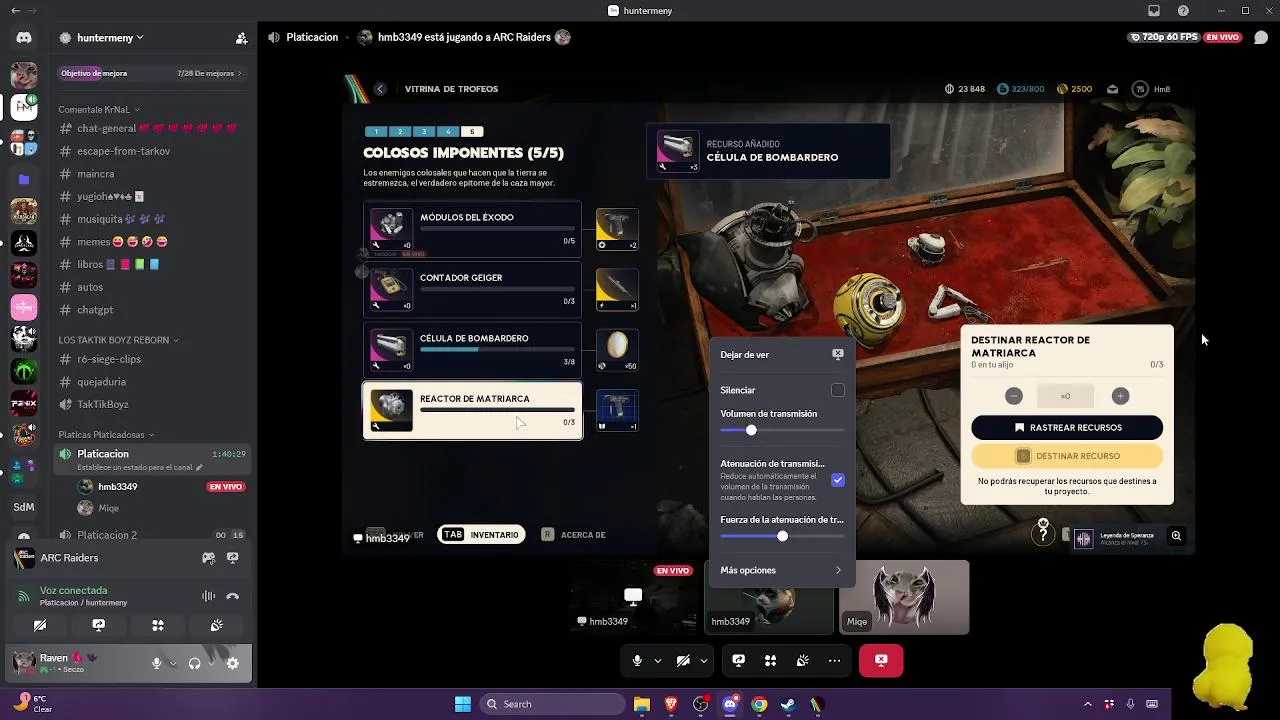Show hidden icons in the system tray
The image size is (1280, 720).
[x=1088, y=704]
